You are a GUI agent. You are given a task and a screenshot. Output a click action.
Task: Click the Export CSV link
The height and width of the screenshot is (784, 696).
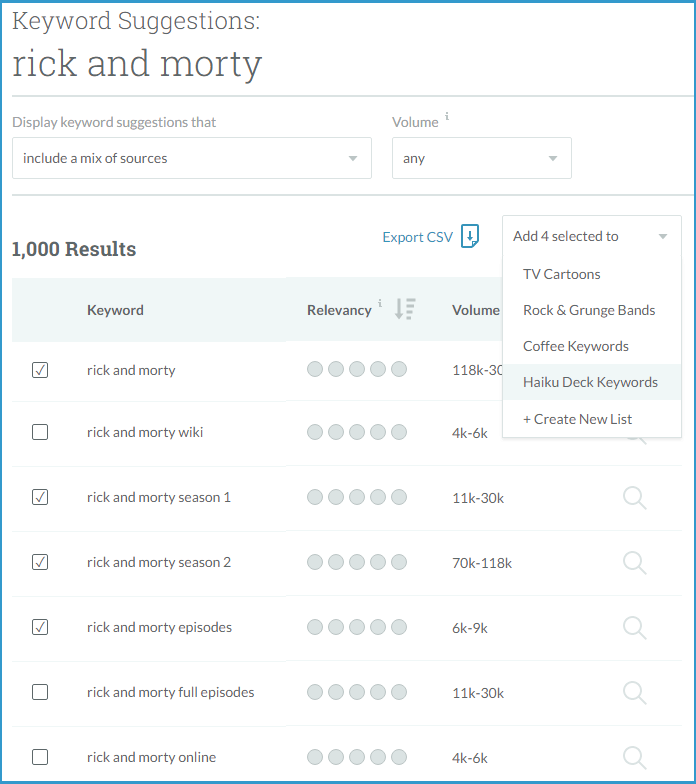point(417,237)
